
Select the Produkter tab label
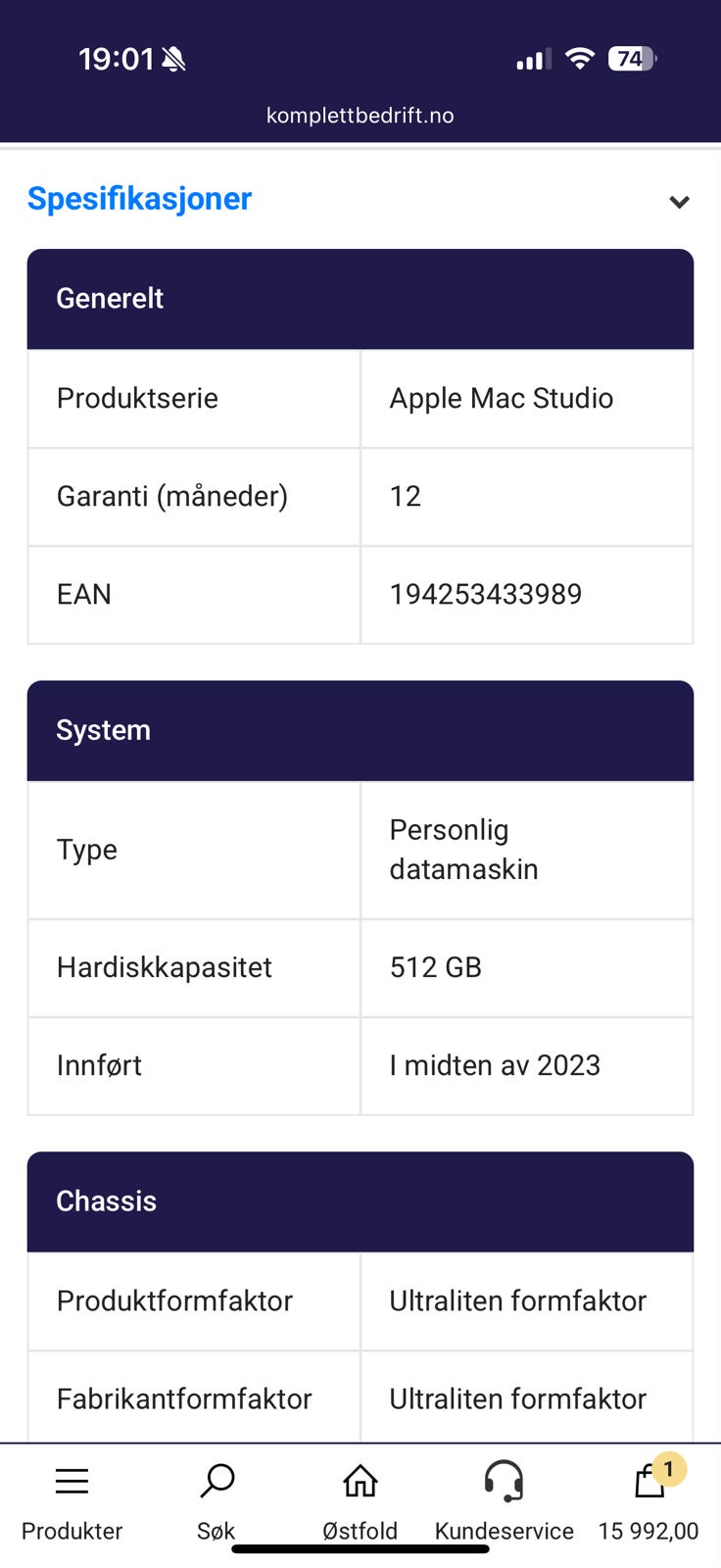(72, 1531)
